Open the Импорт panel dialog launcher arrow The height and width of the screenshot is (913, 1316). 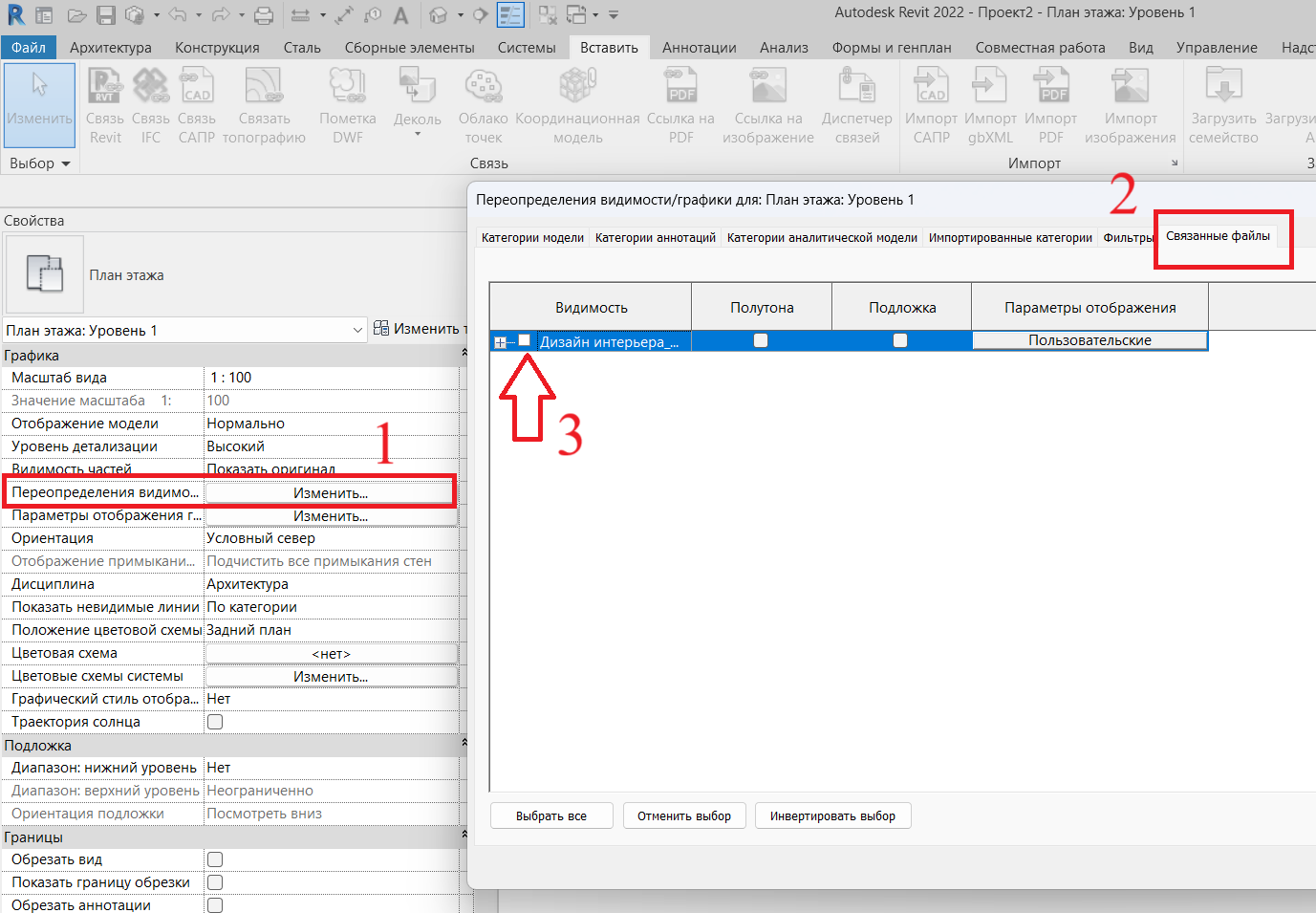point(1175,163)
